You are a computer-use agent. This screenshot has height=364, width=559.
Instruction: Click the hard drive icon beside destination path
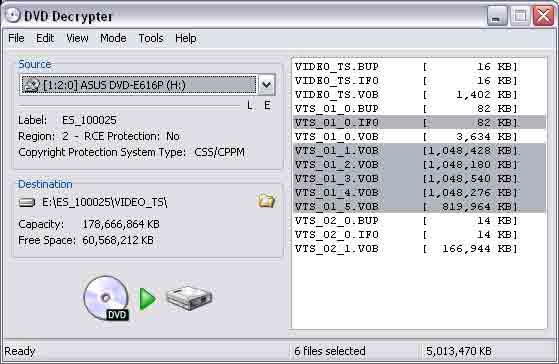coord(27,202)
